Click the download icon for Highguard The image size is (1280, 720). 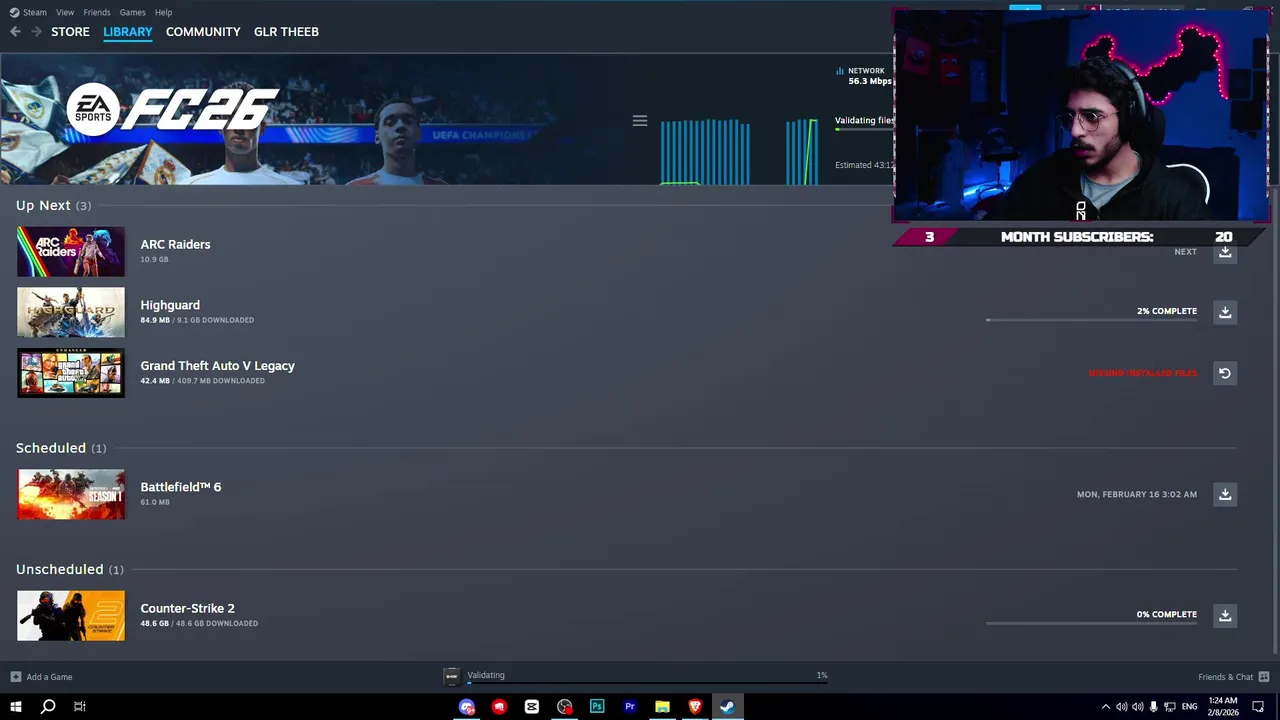pos(1225,312)
